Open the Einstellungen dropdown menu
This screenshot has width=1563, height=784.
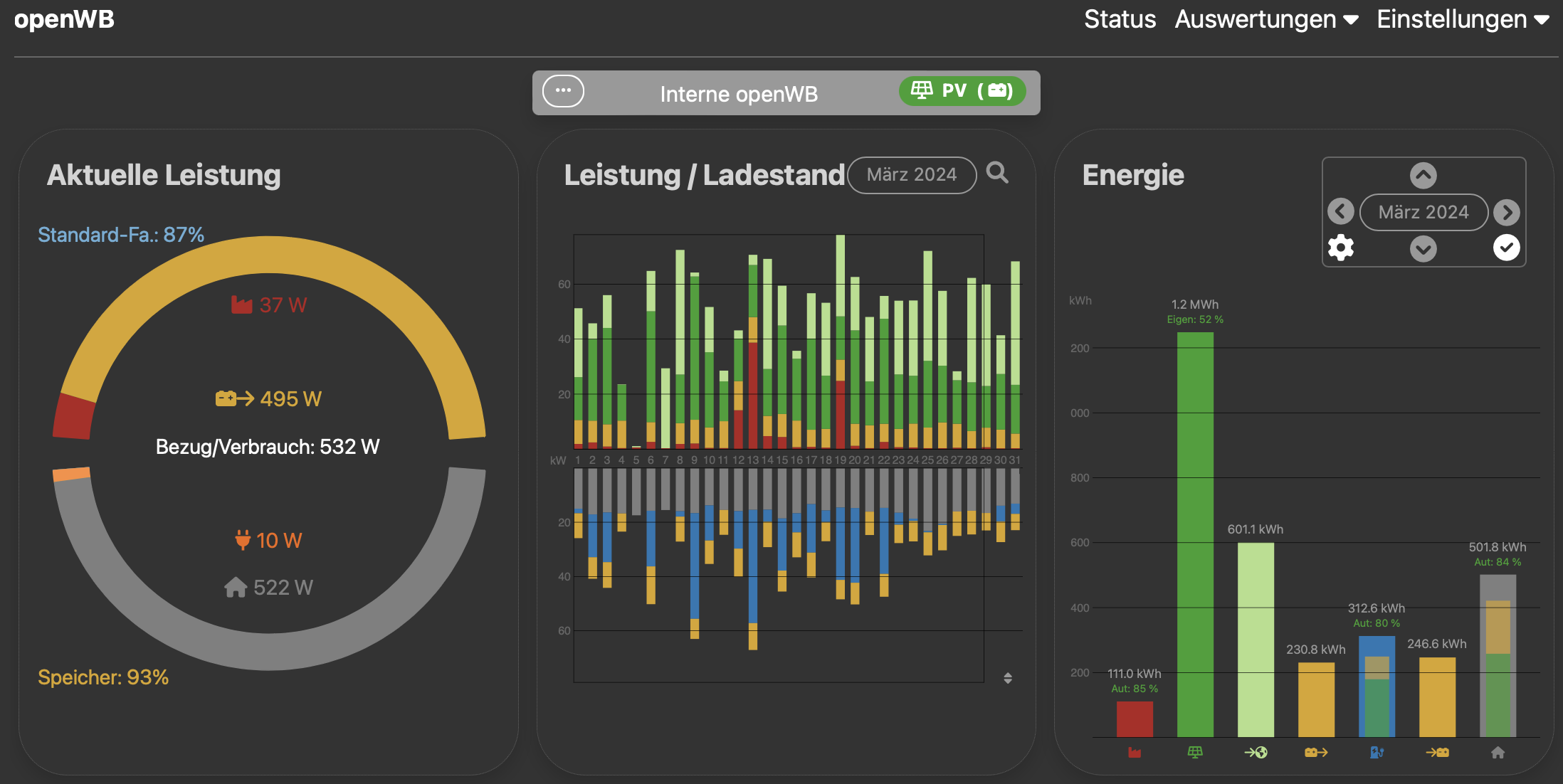pyautogui.click(x=1463, y=19)
